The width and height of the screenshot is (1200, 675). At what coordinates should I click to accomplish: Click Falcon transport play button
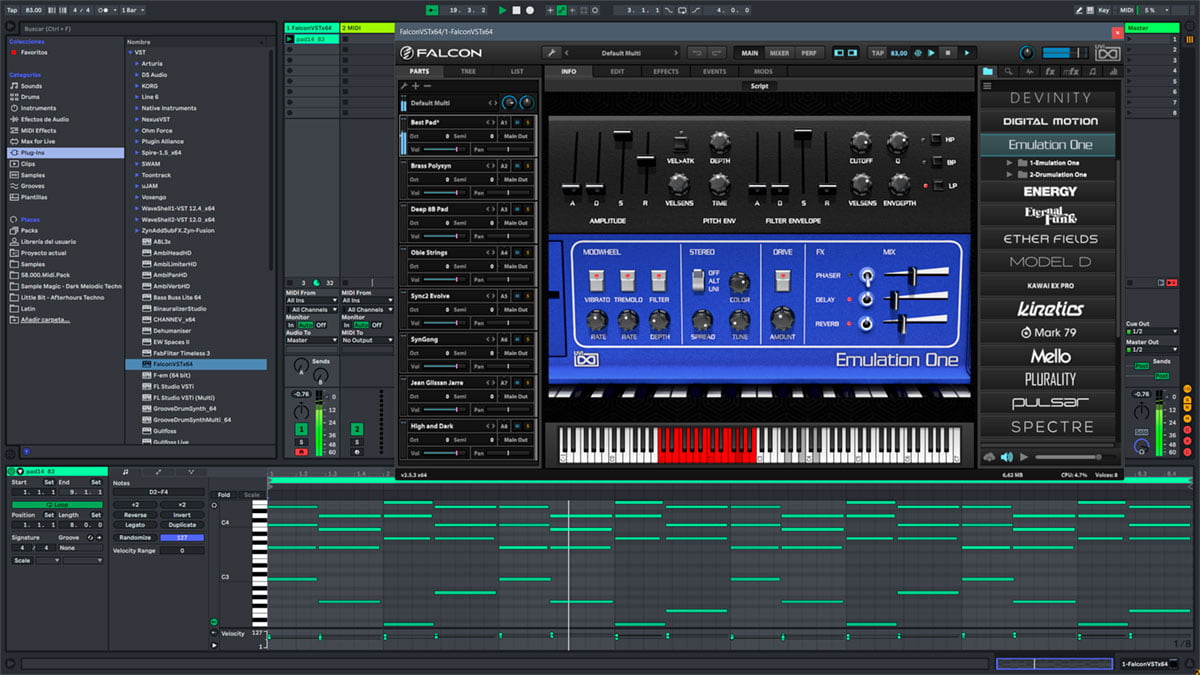tap(967, 53)
